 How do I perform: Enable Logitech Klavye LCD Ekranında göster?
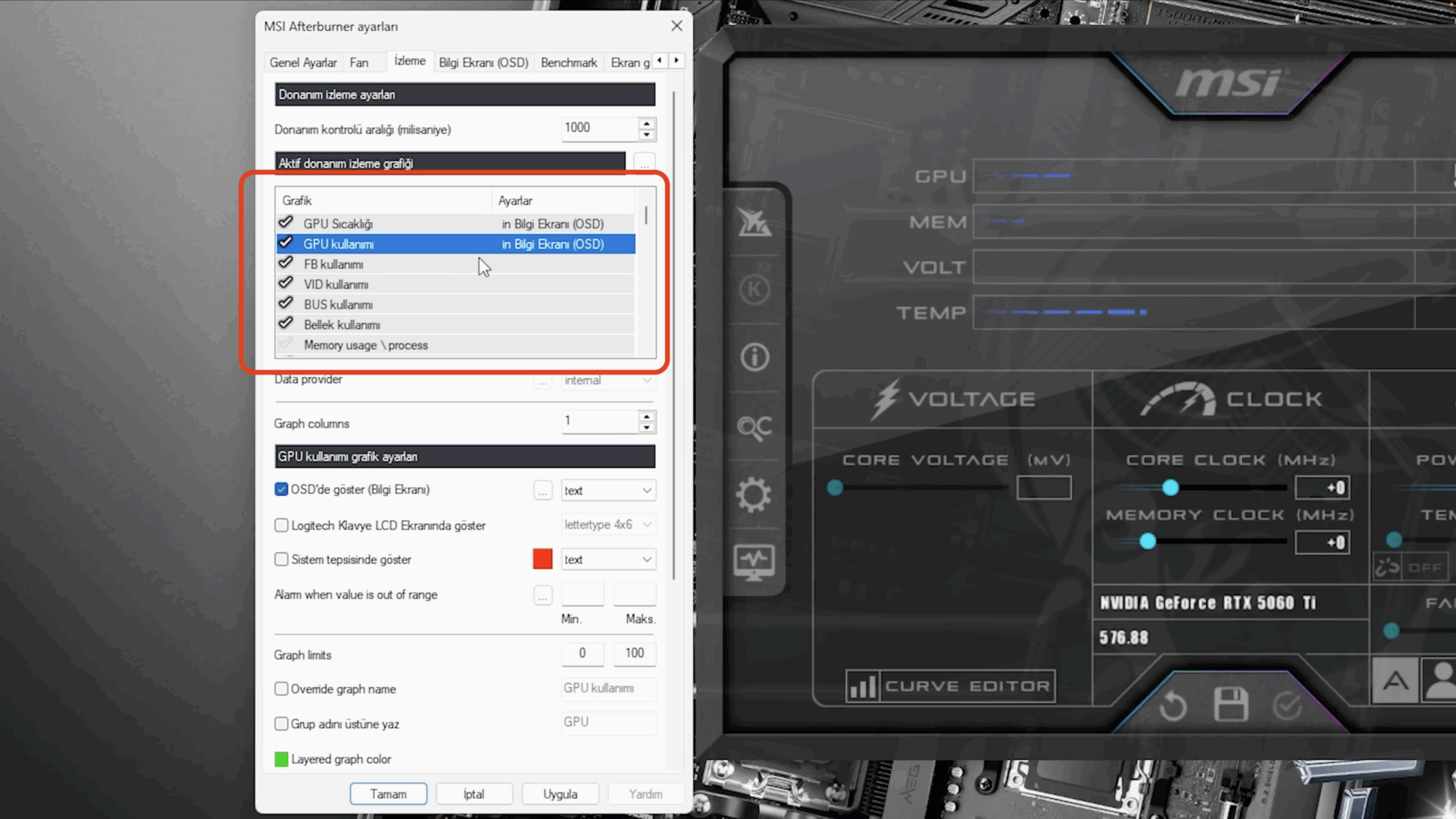coord(281,525)
